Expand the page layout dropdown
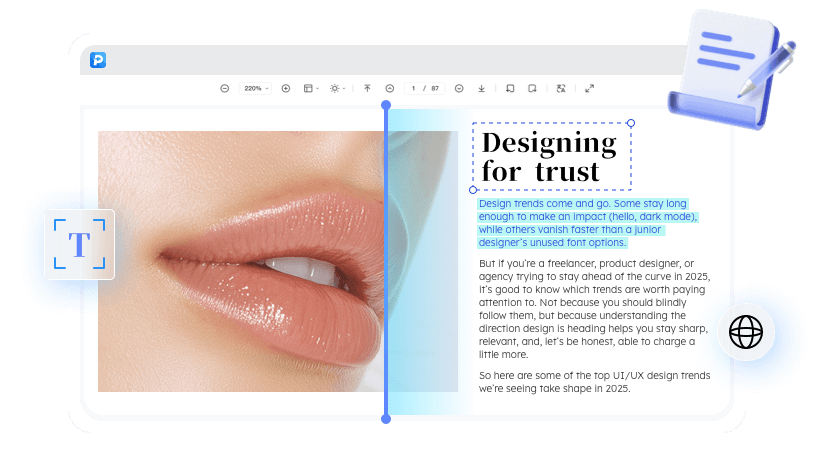This screenshot has width=828, height=464. pos(311,88)
